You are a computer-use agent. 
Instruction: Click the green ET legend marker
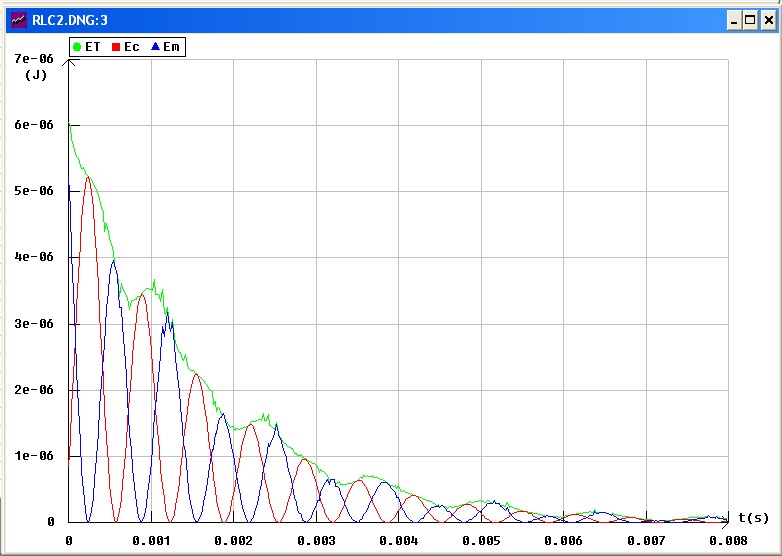click(x=77, y=47)
